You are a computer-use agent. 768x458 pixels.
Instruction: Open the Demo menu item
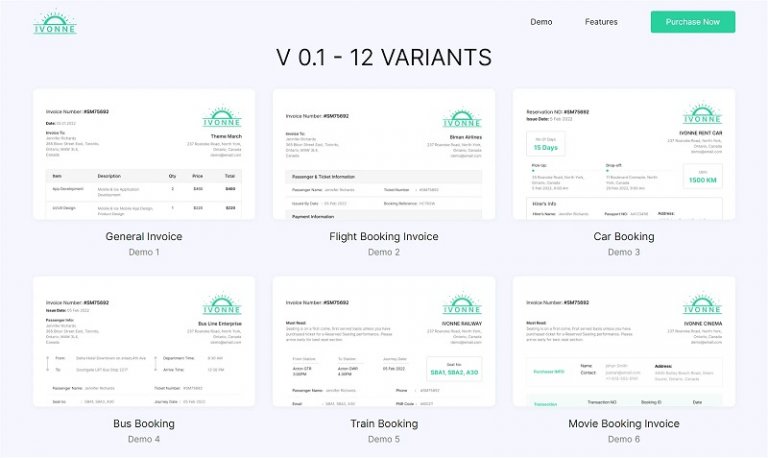tap(541, 22)
